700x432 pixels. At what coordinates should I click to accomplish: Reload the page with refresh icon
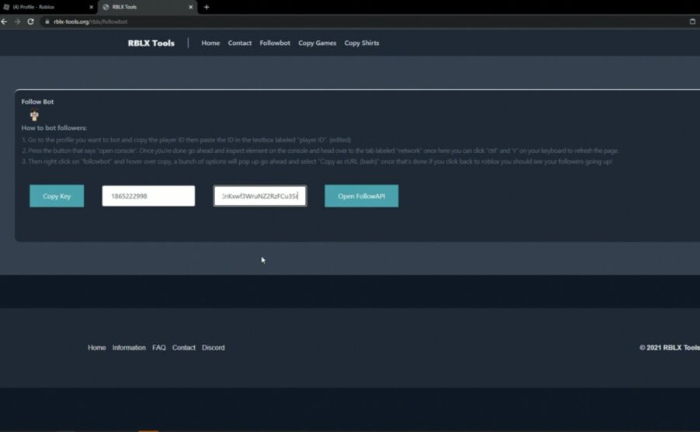click(x=29, y=21)
